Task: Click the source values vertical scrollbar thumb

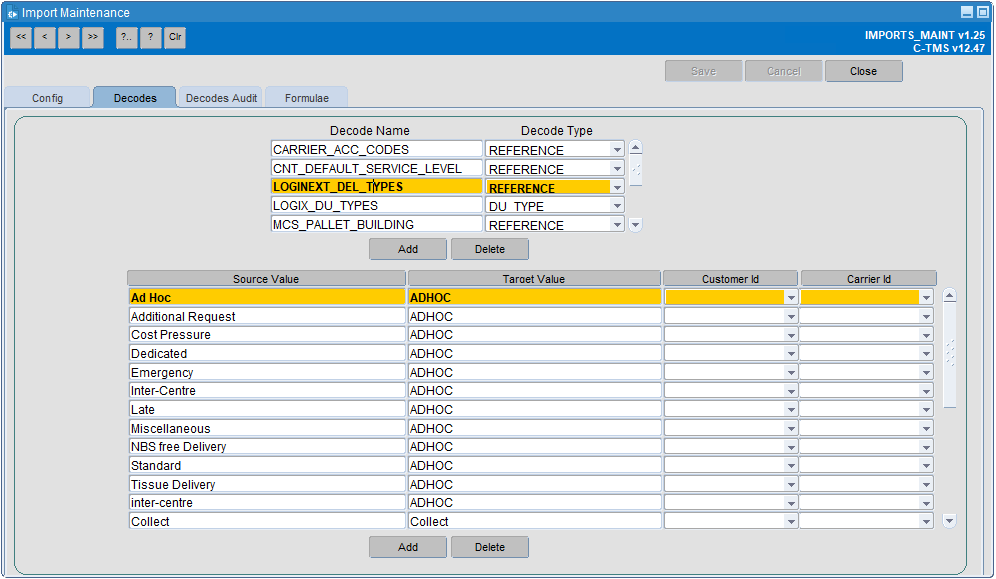Action: tap(950, 356)
